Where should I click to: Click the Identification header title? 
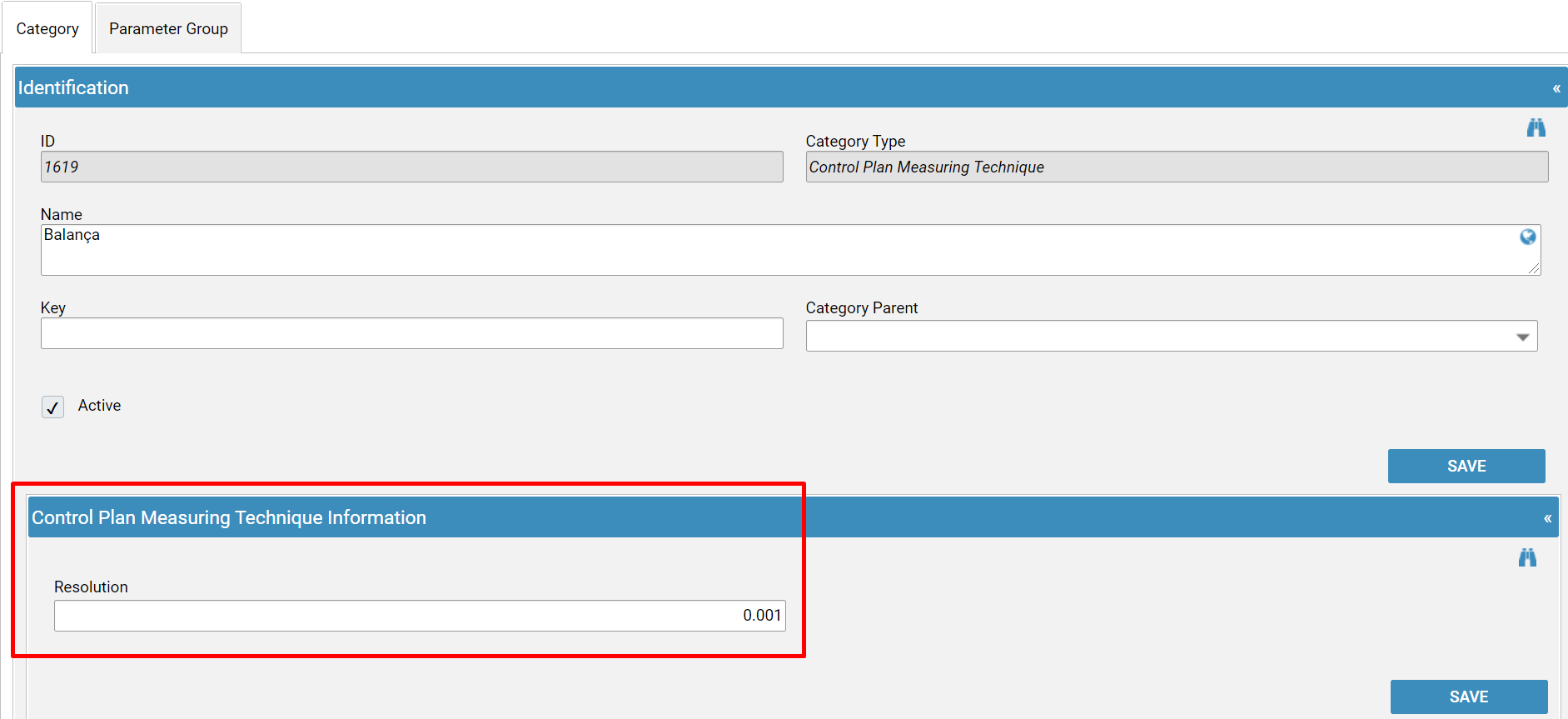73,87
